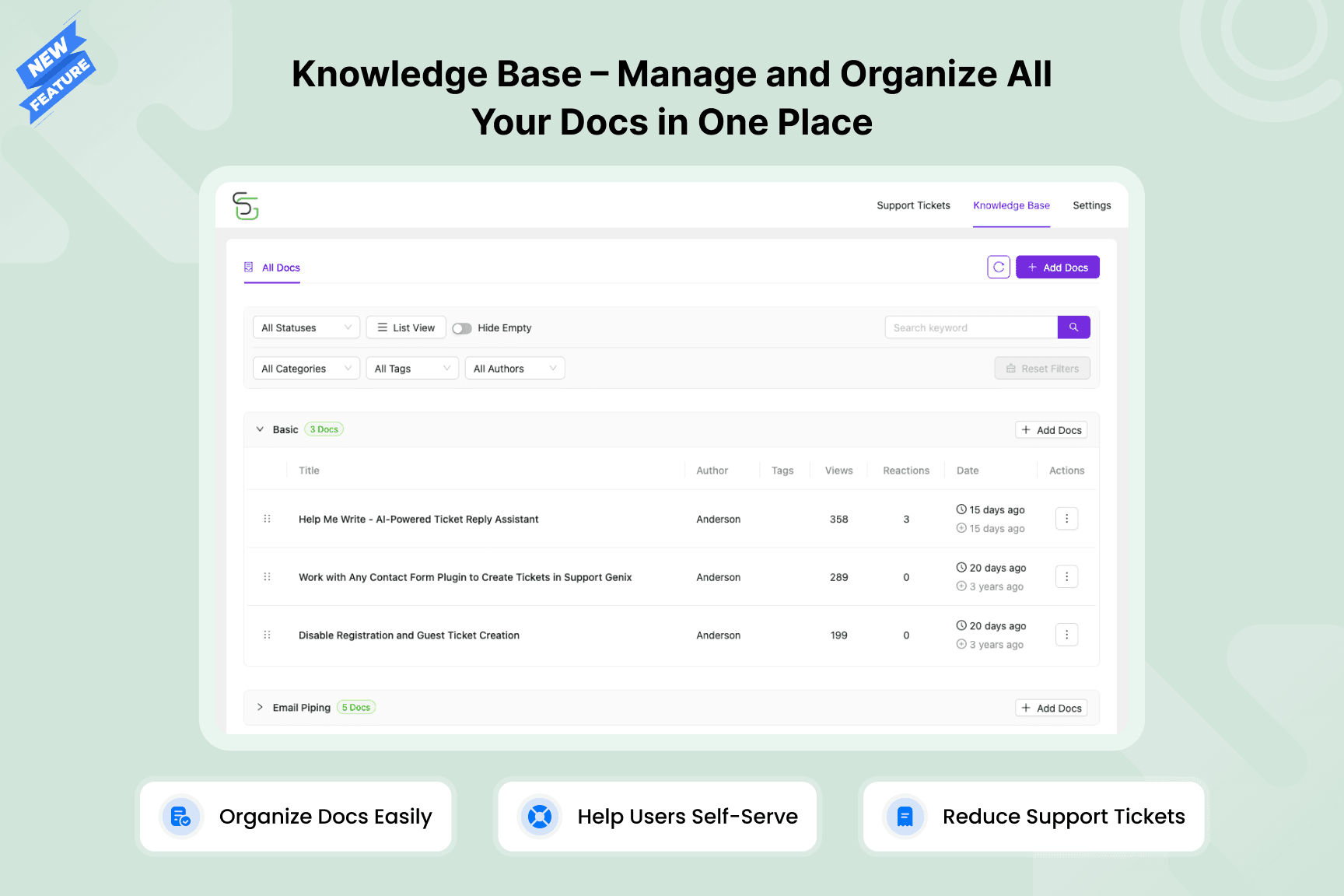
Task: Grab drag handle of Help Me Write row
Action: point(267,519)
